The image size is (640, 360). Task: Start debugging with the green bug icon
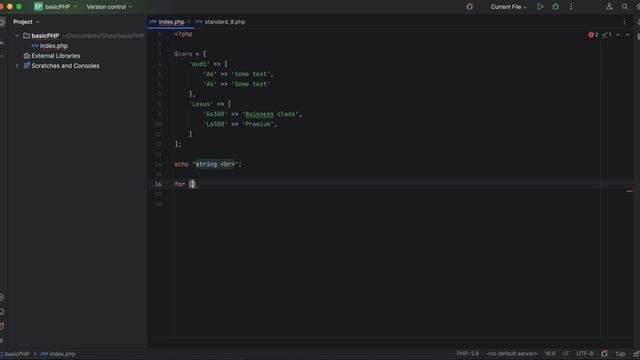(556, 7)
